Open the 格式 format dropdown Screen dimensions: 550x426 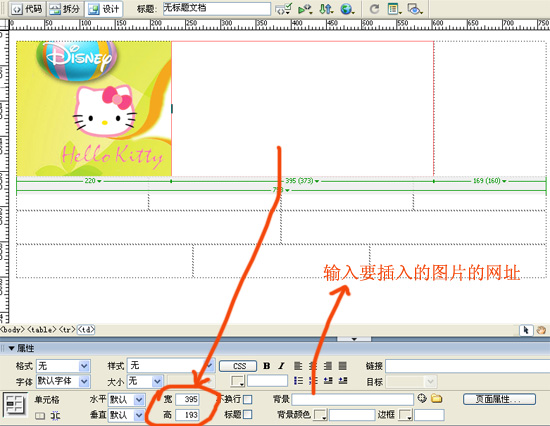point(63,366)
